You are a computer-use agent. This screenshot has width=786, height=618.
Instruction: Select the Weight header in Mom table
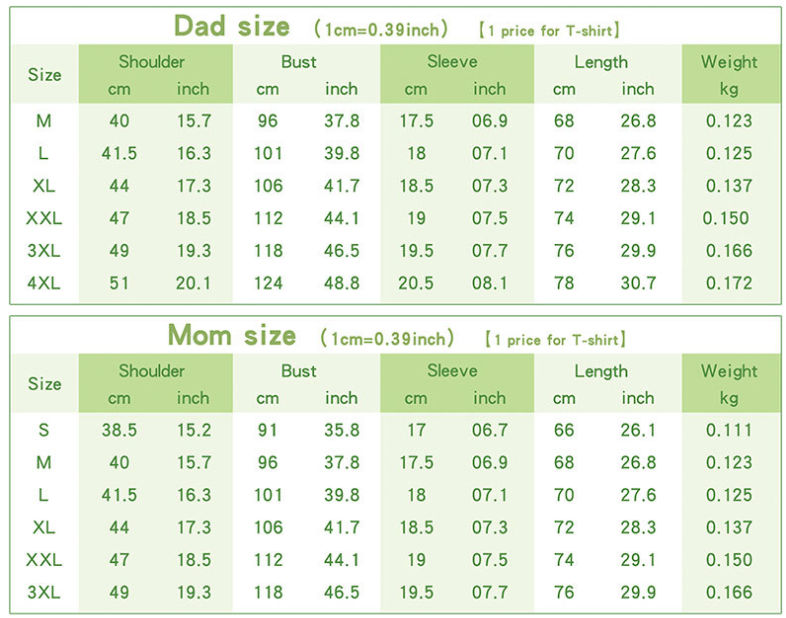729,371
